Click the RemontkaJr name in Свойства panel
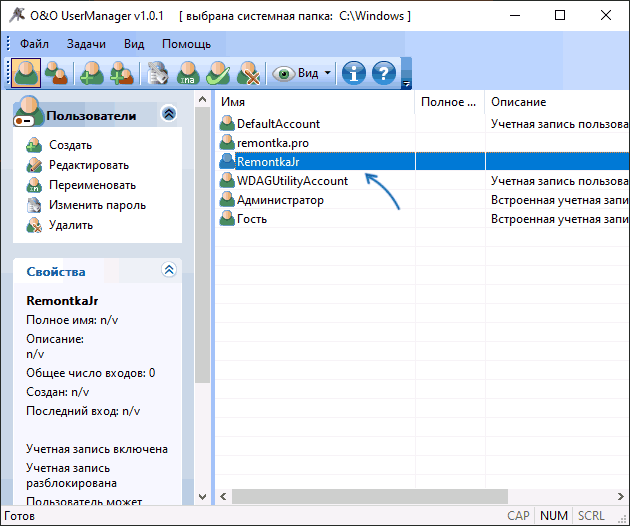This screenshot has height=526, width=630. point(62,301)
